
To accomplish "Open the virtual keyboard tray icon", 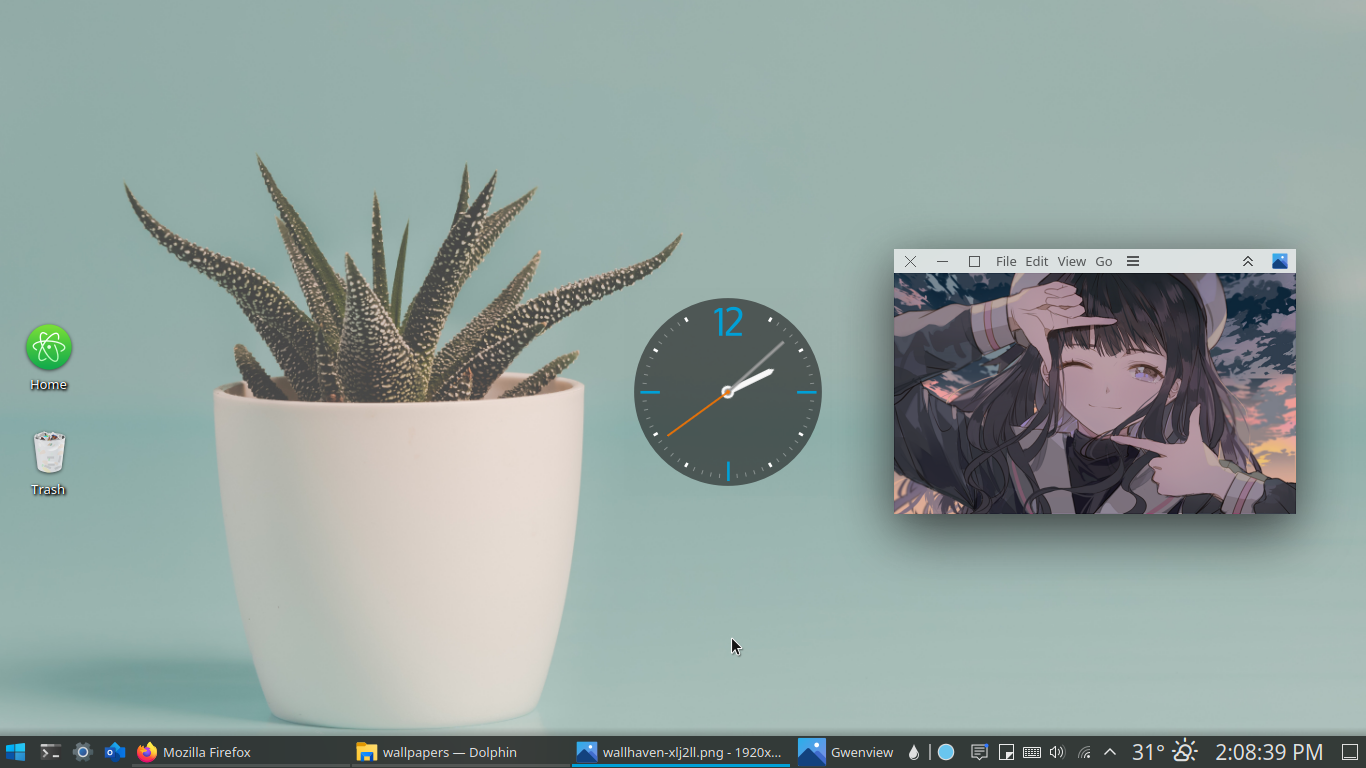I will [1032, 752].
